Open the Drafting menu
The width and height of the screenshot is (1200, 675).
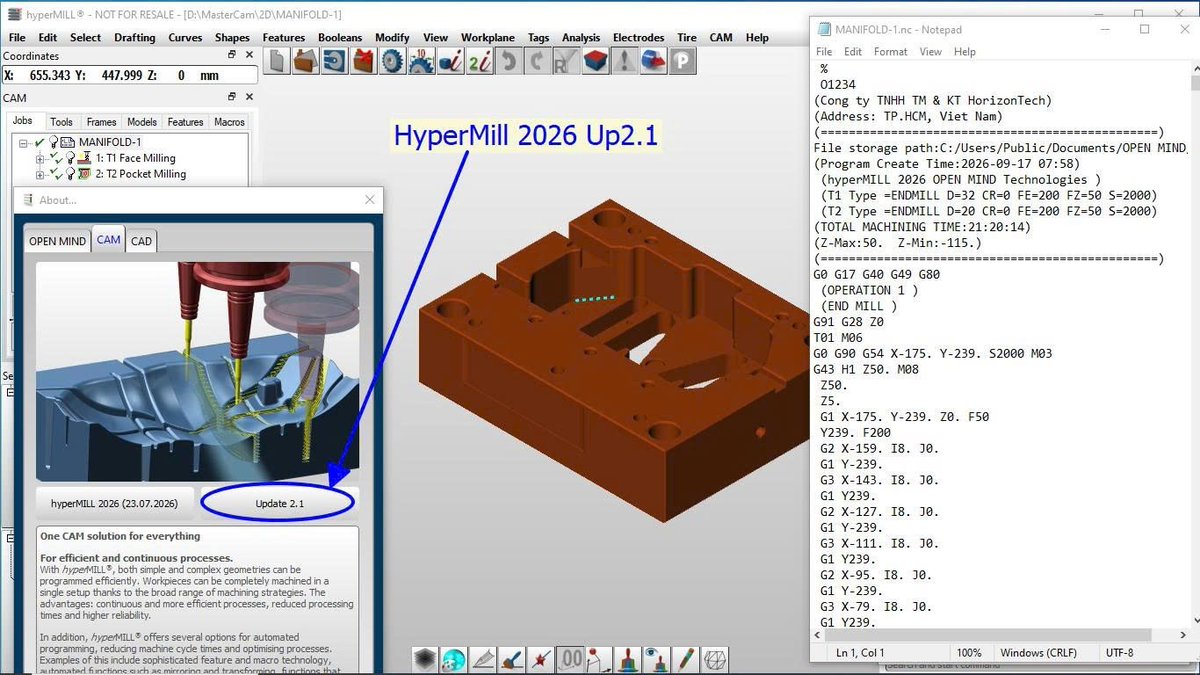click(x=135, y=37)
